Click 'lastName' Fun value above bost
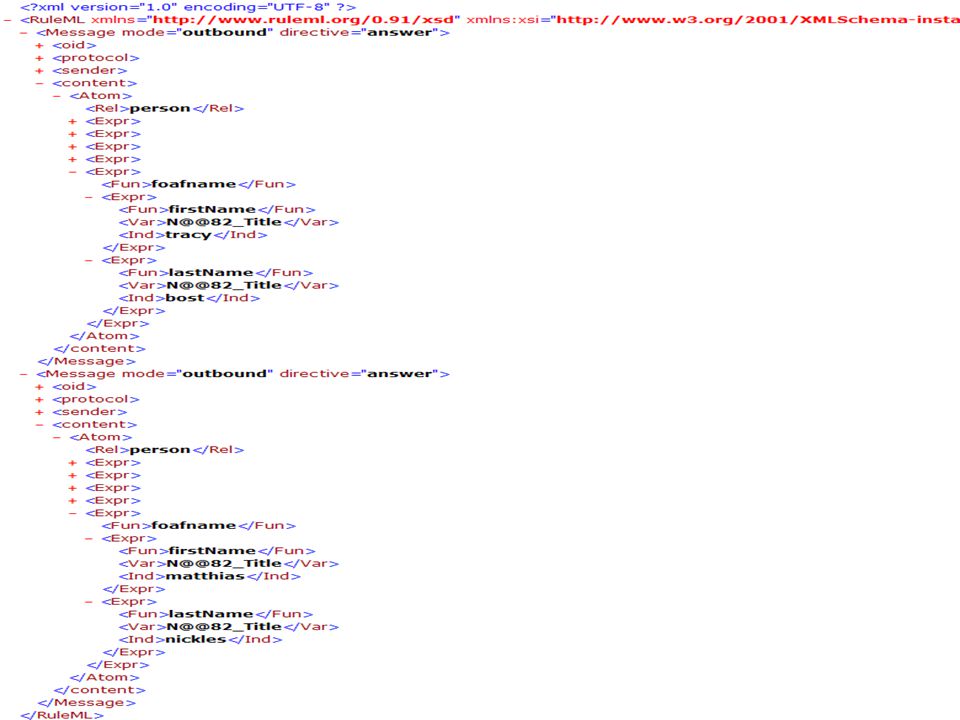The image size is (960, 720). click(x=211, y=273)
